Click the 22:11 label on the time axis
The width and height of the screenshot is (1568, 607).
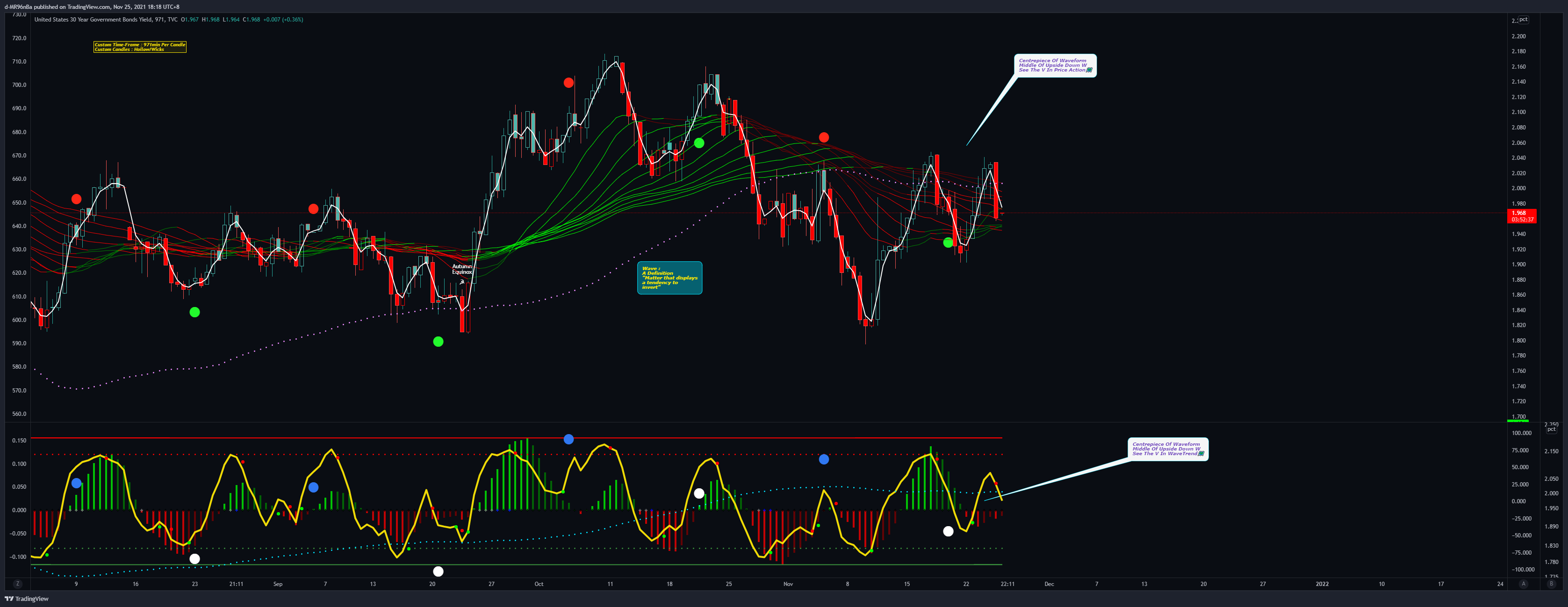(x=1007, y=584)
